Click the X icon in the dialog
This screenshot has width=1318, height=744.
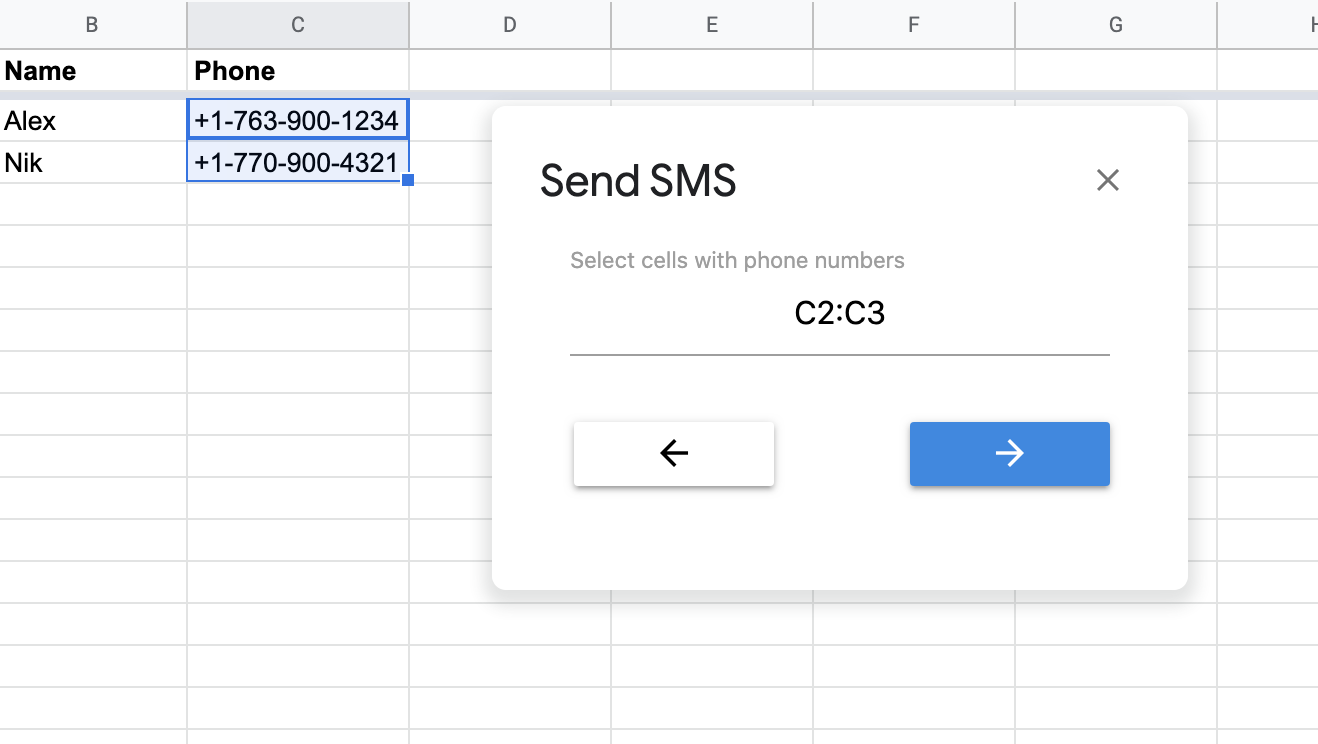(1107, 180)
